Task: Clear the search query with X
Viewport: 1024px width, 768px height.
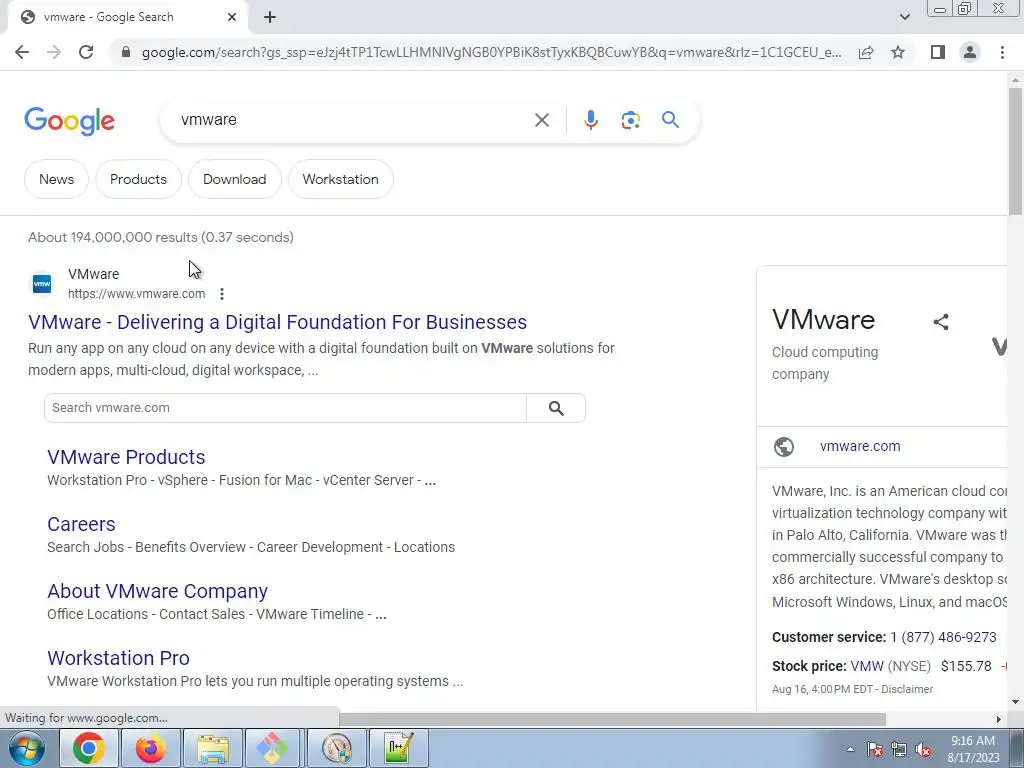Action: click(541, 120)
